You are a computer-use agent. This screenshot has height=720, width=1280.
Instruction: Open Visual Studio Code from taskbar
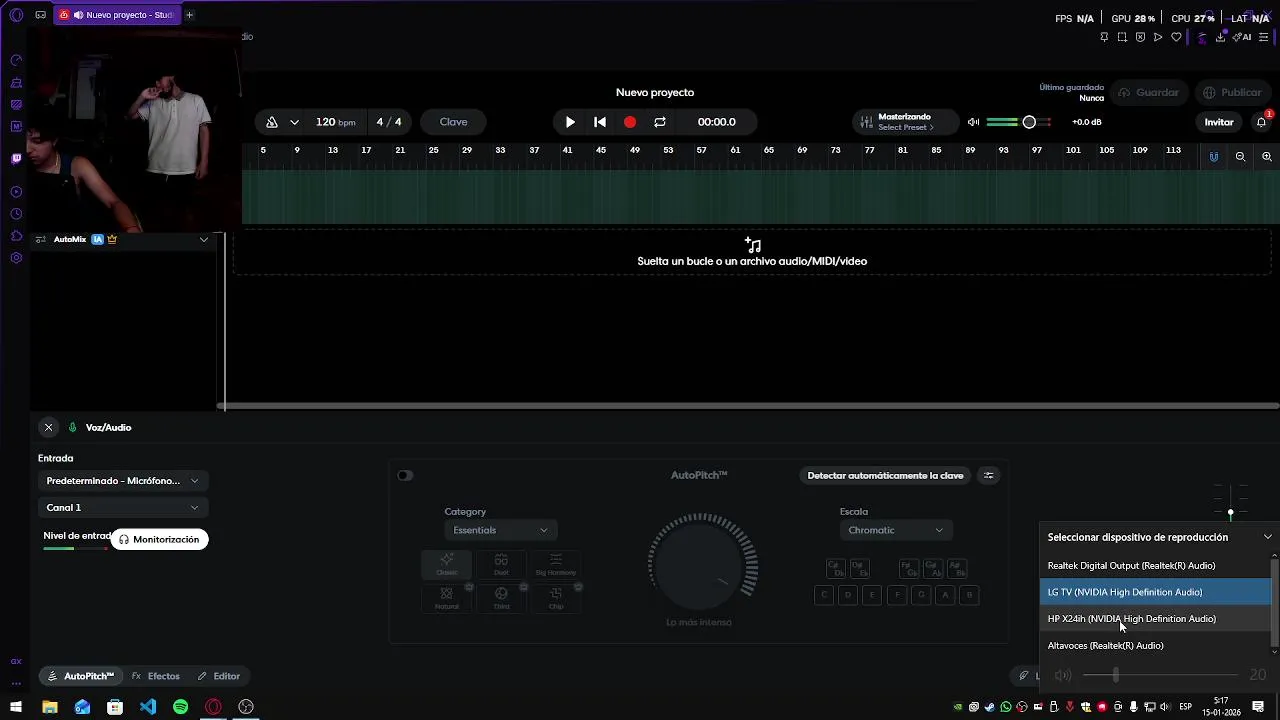(148, 707)
